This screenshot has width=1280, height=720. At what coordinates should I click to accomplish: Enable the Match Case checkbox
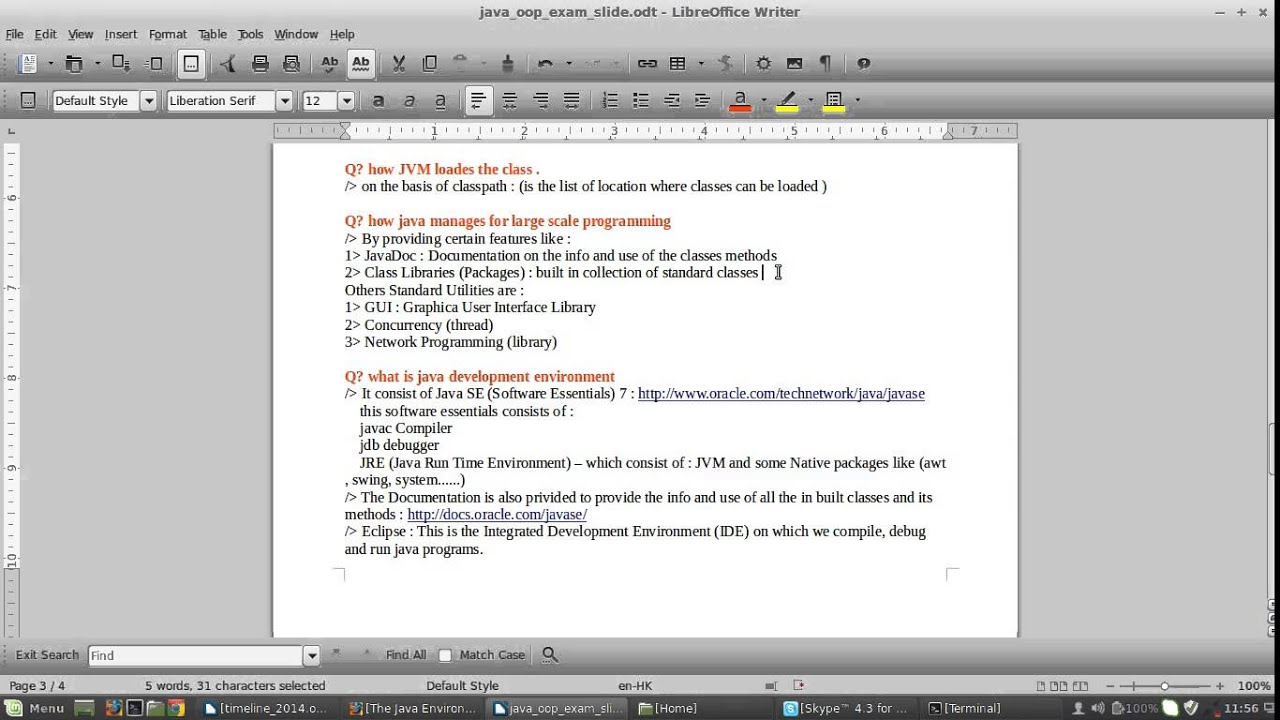point(445,655)
